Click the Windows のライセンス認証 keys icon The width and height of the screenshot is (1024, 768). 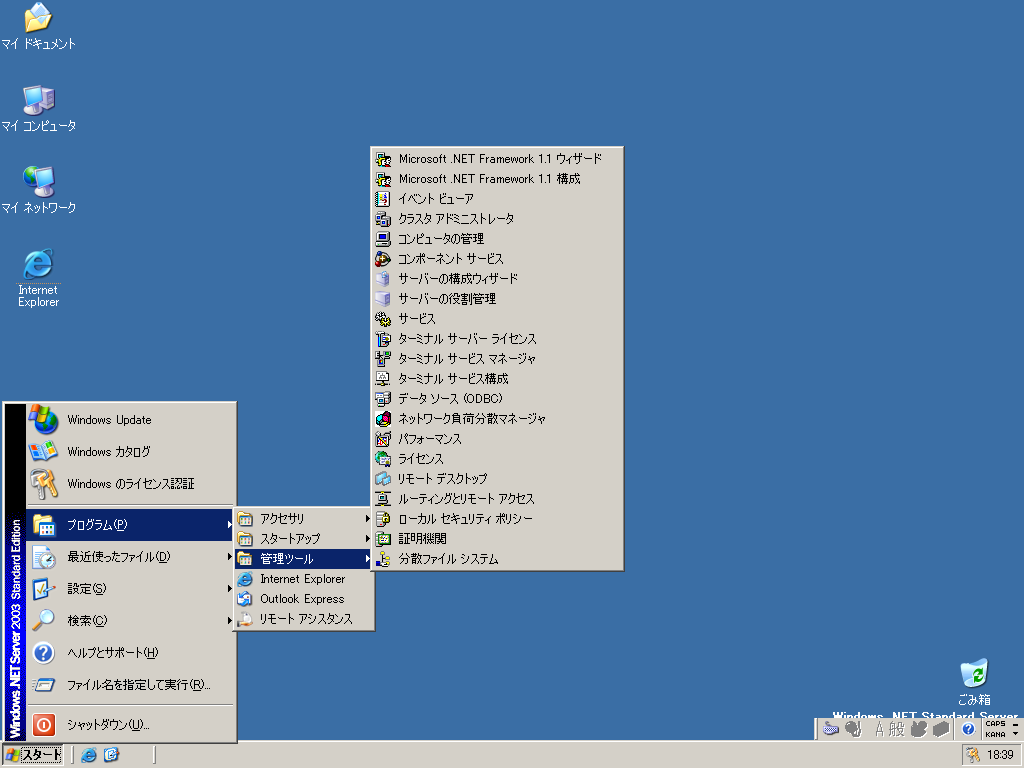tap(43, 483)
